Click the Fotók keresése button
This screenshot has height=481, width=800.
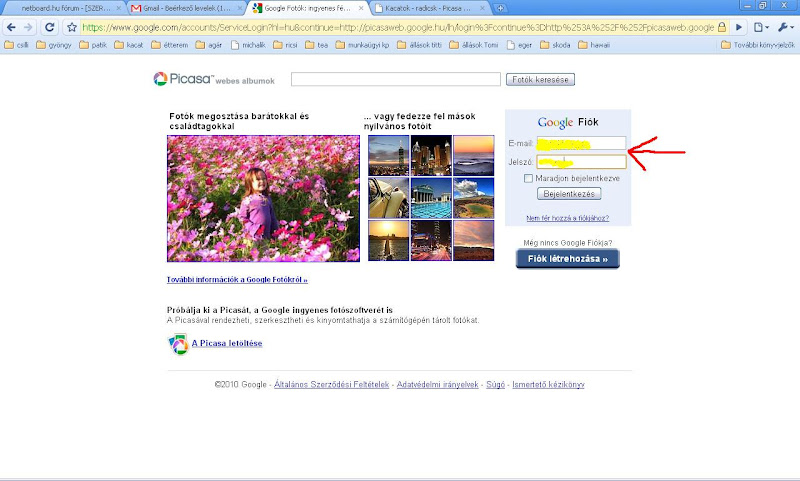coord(540,80)
